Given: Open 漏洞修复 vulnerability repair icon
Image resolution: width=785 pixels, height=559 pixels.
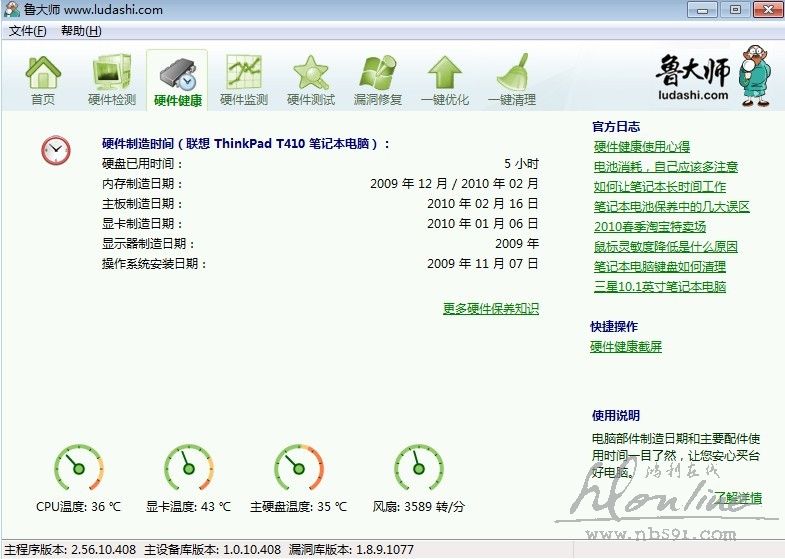Looking at the screenshot, I should pyautogui.click(x=377, y=80).
